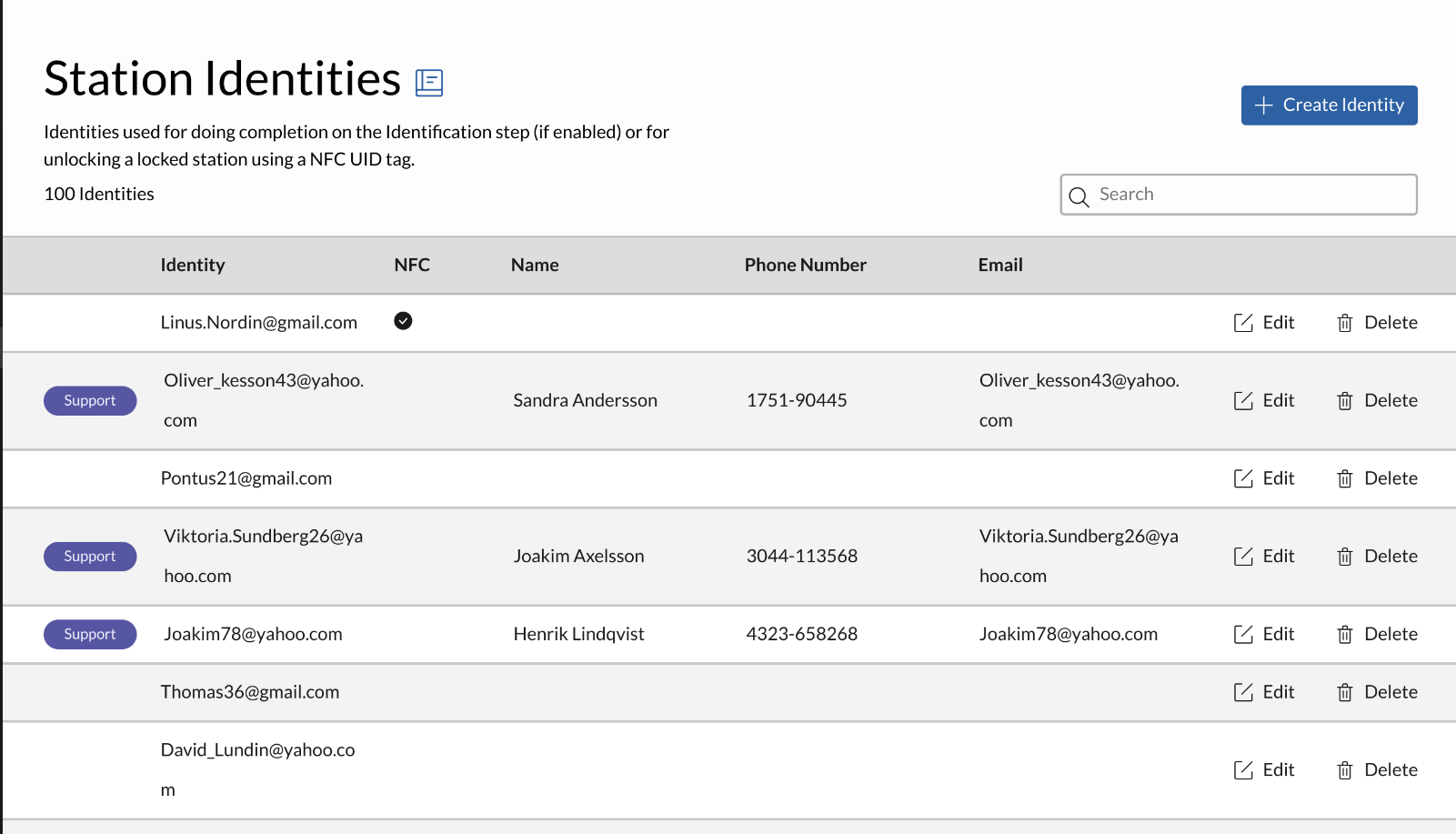Delete the David_Lundin@yahoo.com identity

coord(1377,770)
